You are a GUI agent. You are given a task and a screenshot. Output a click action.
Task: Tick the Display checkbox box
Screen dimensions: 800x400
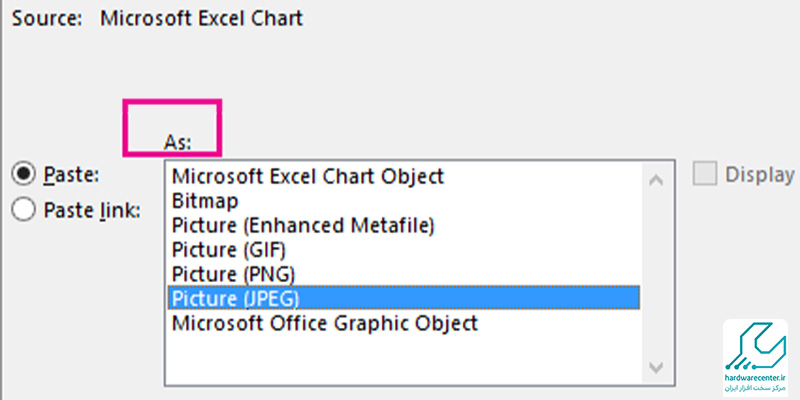pos(705,173)
